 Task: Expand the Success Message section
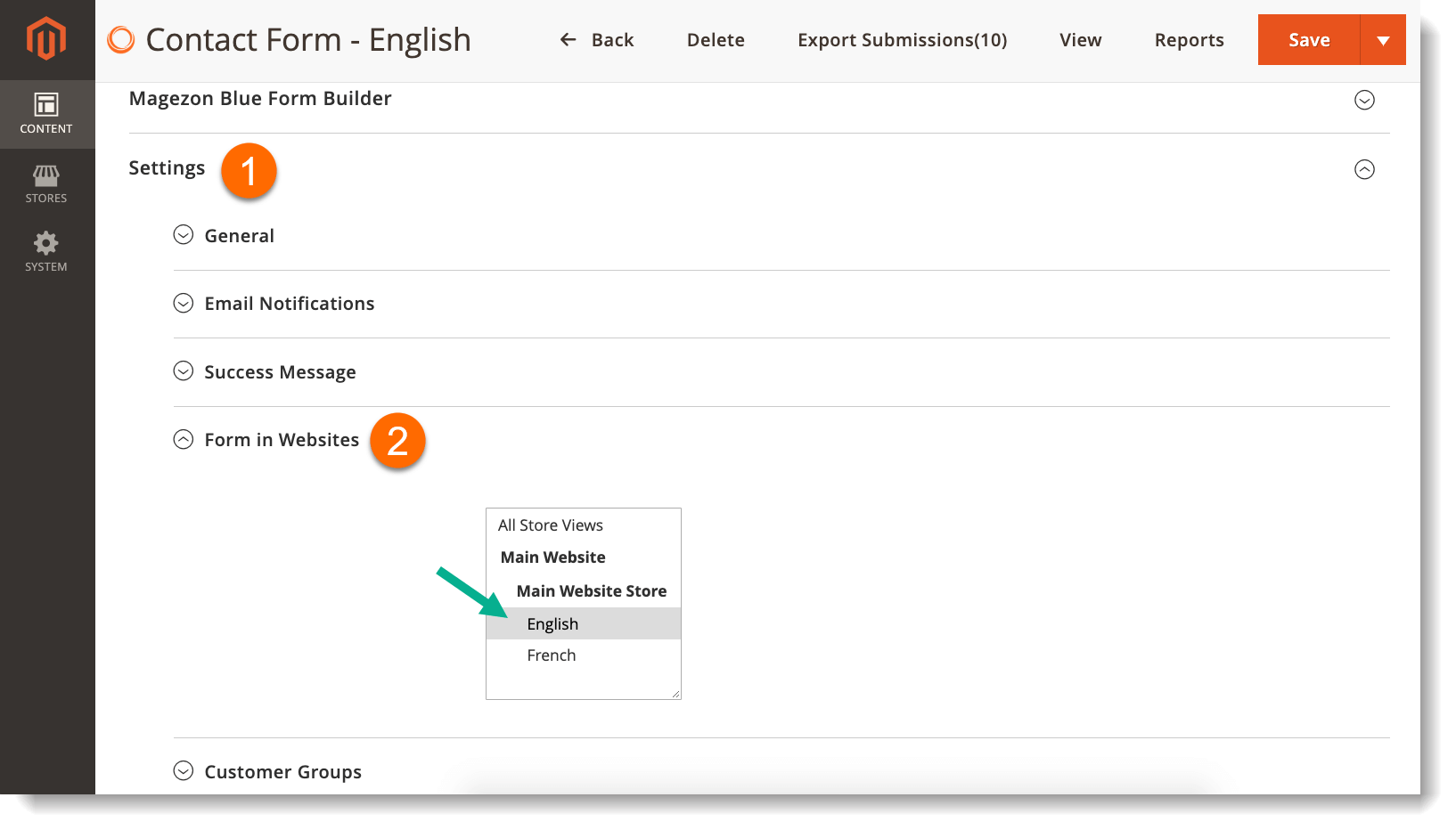point(183,370)
